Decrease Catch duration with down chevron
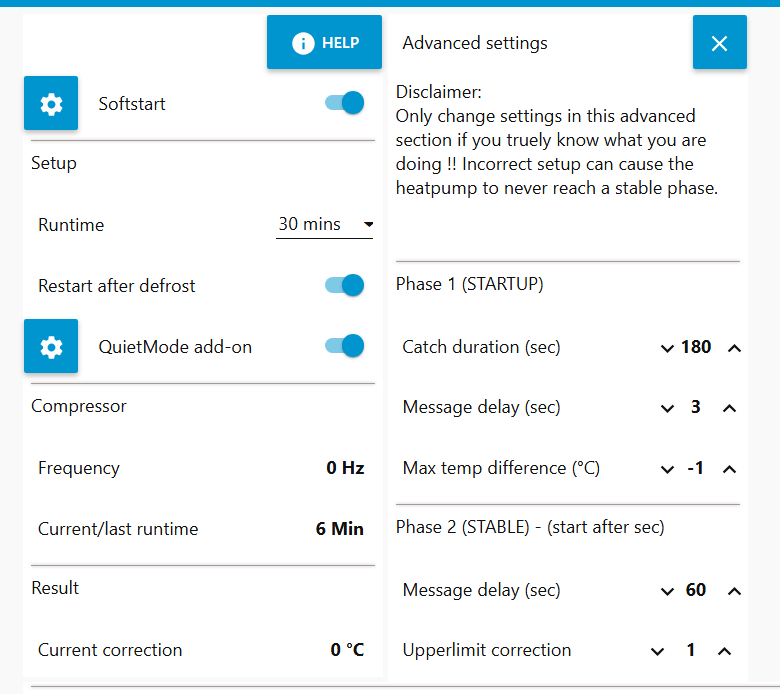780x694 pixels. (667, 348)
